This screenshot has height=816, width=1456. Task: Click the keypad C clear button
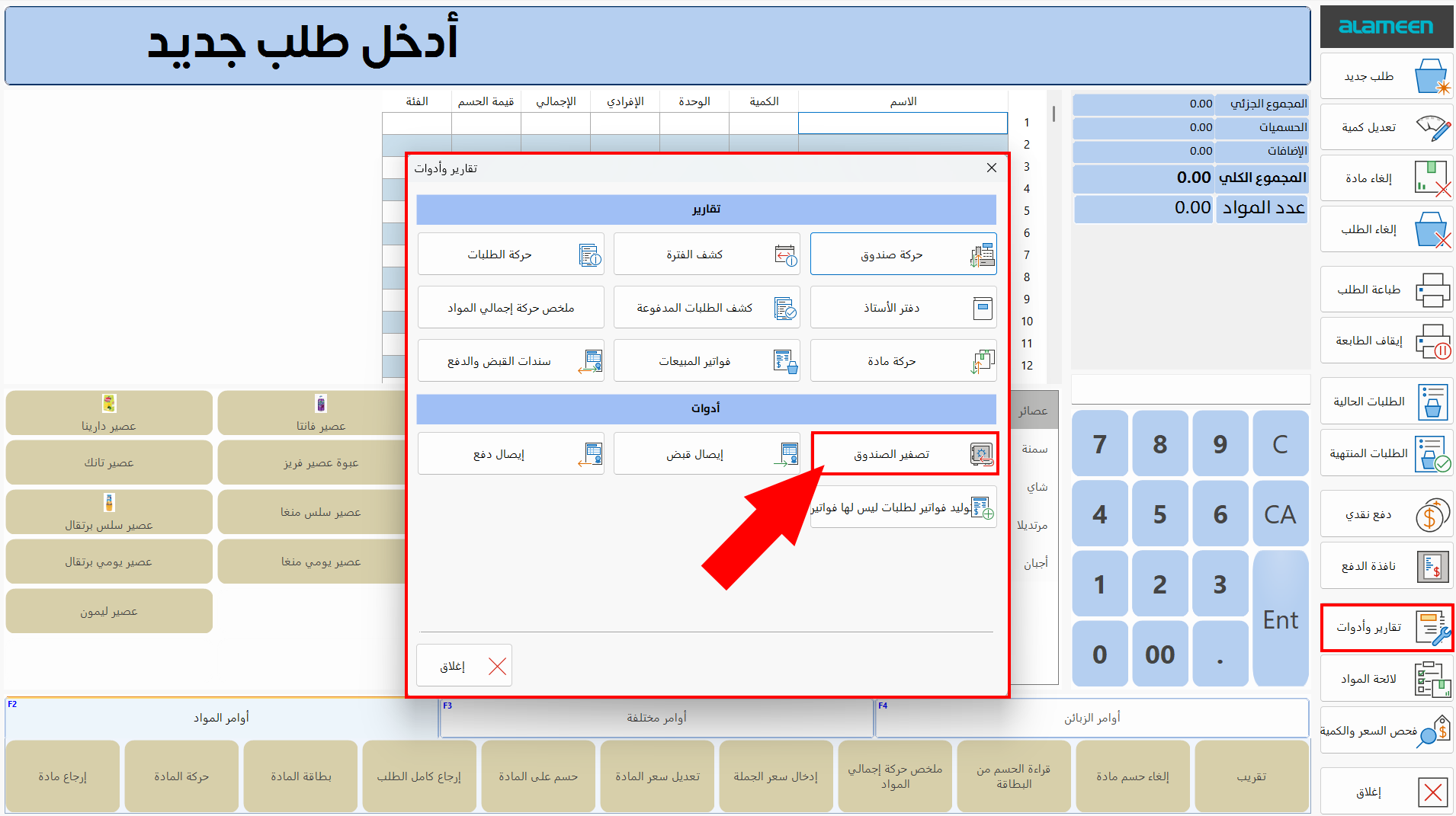(1281, 444)
